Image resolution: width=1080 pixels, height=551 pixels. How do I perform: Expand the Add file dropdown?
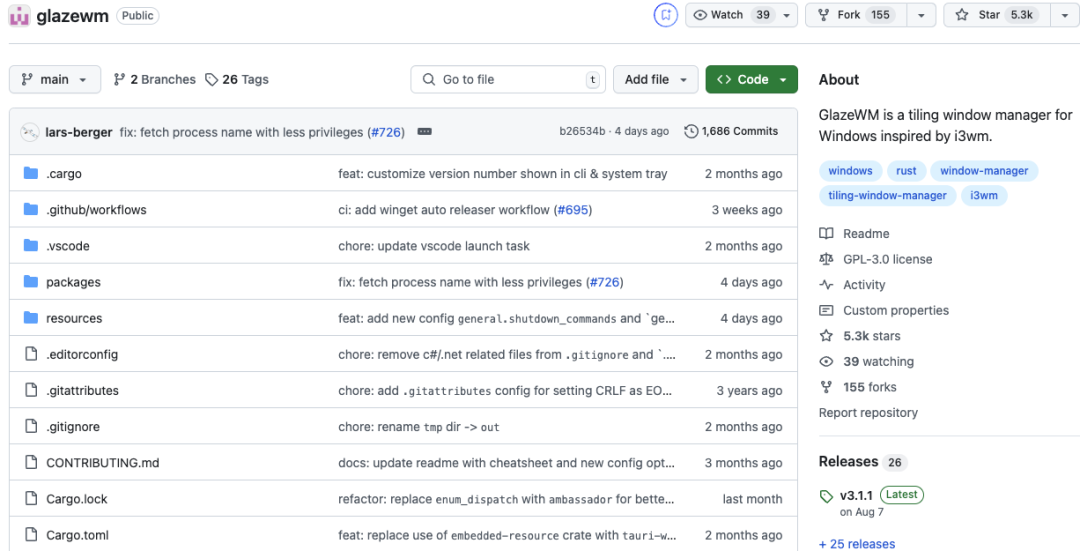click(656, 80)
